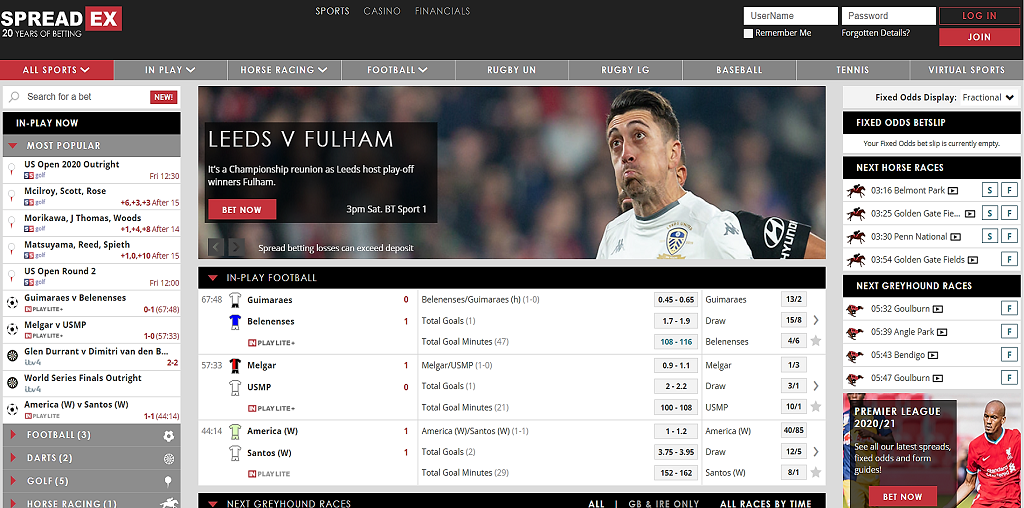This screenshot has height=508, width=1024.
Task: Open the Football dropdown menu
Action: (x=398, y=70)
